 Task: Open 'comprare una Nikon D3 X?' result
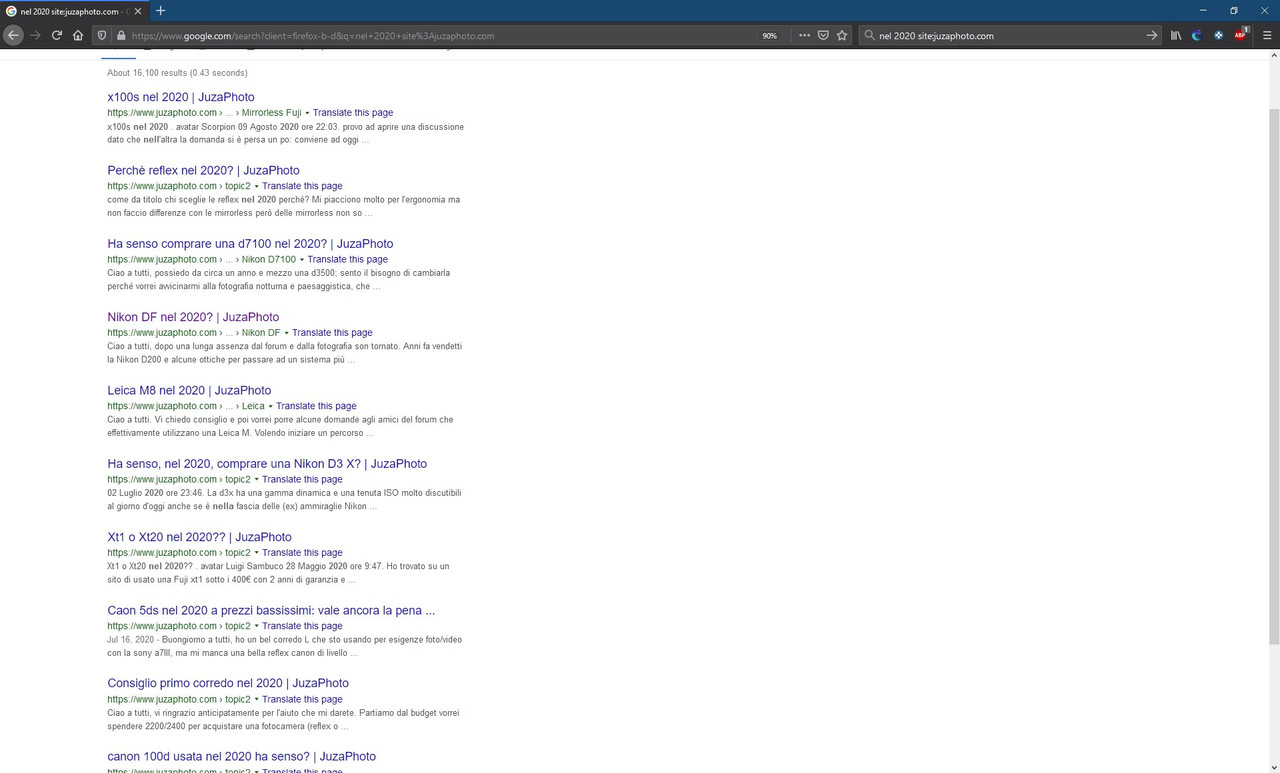[267, 464]
